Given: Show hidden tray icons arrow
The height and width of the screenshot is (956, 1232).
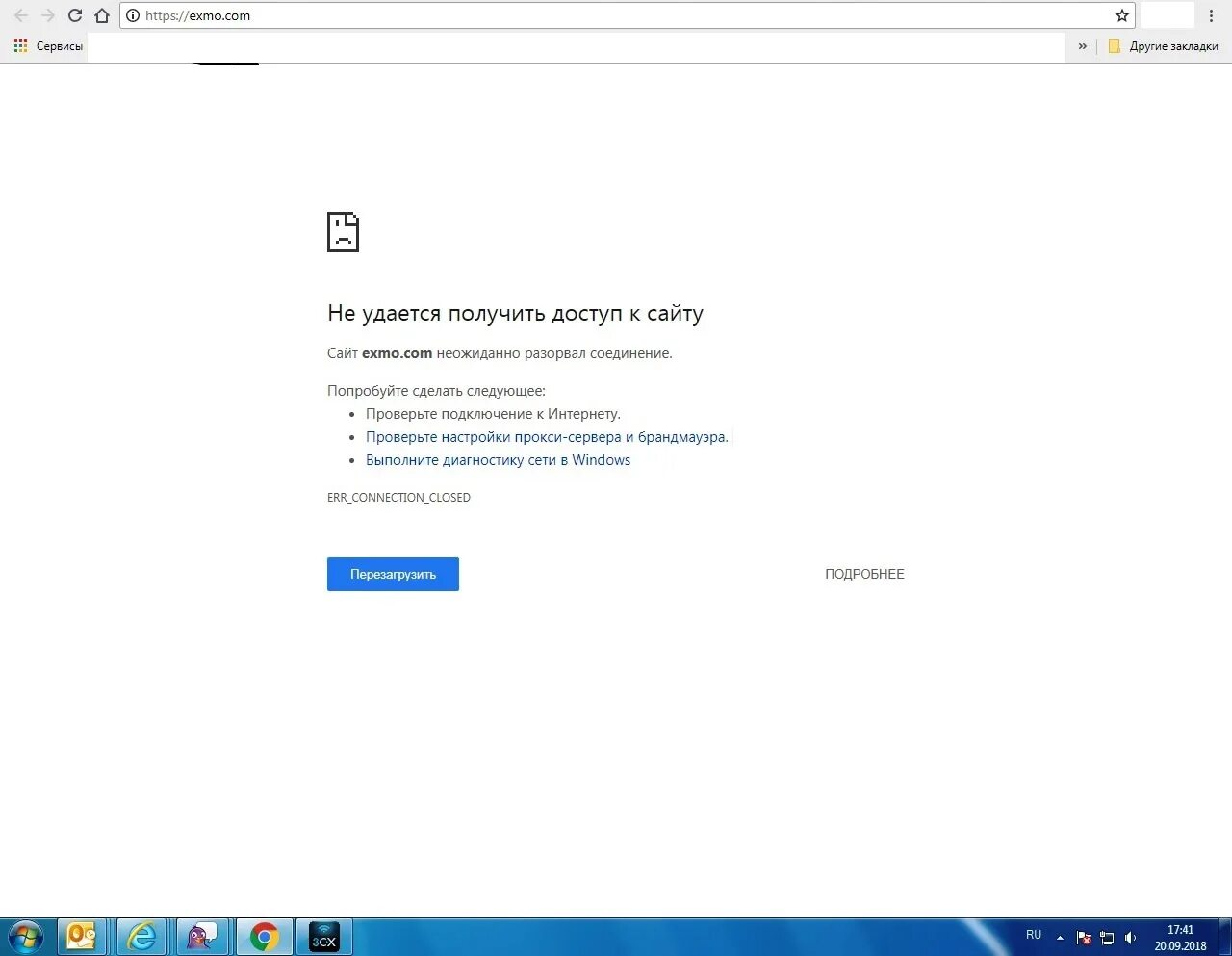Looking at the screenshot, I should tap(1060, 938).
